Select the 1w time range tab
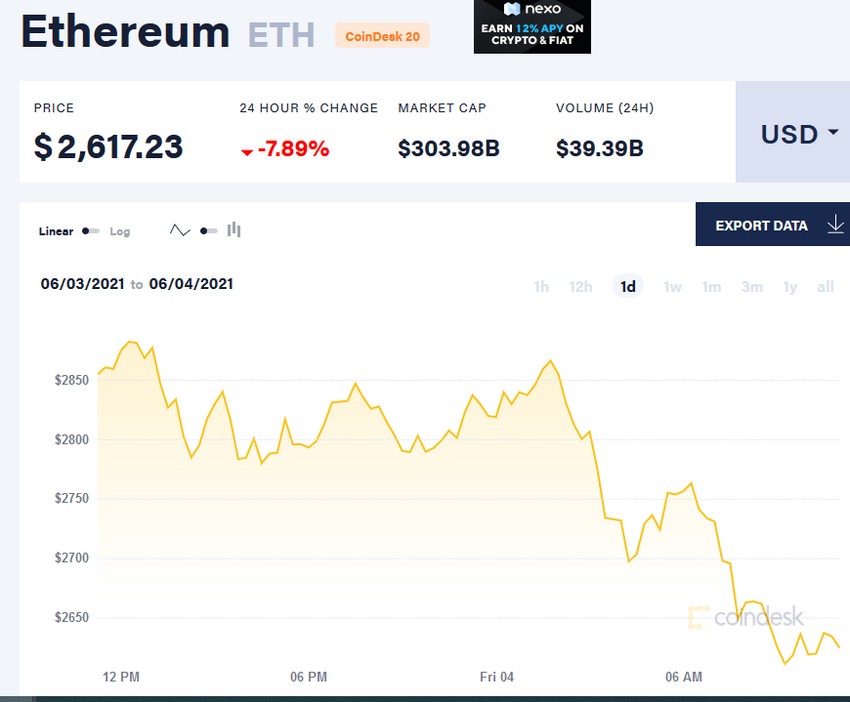850x702 pixels. coord(672,287)
